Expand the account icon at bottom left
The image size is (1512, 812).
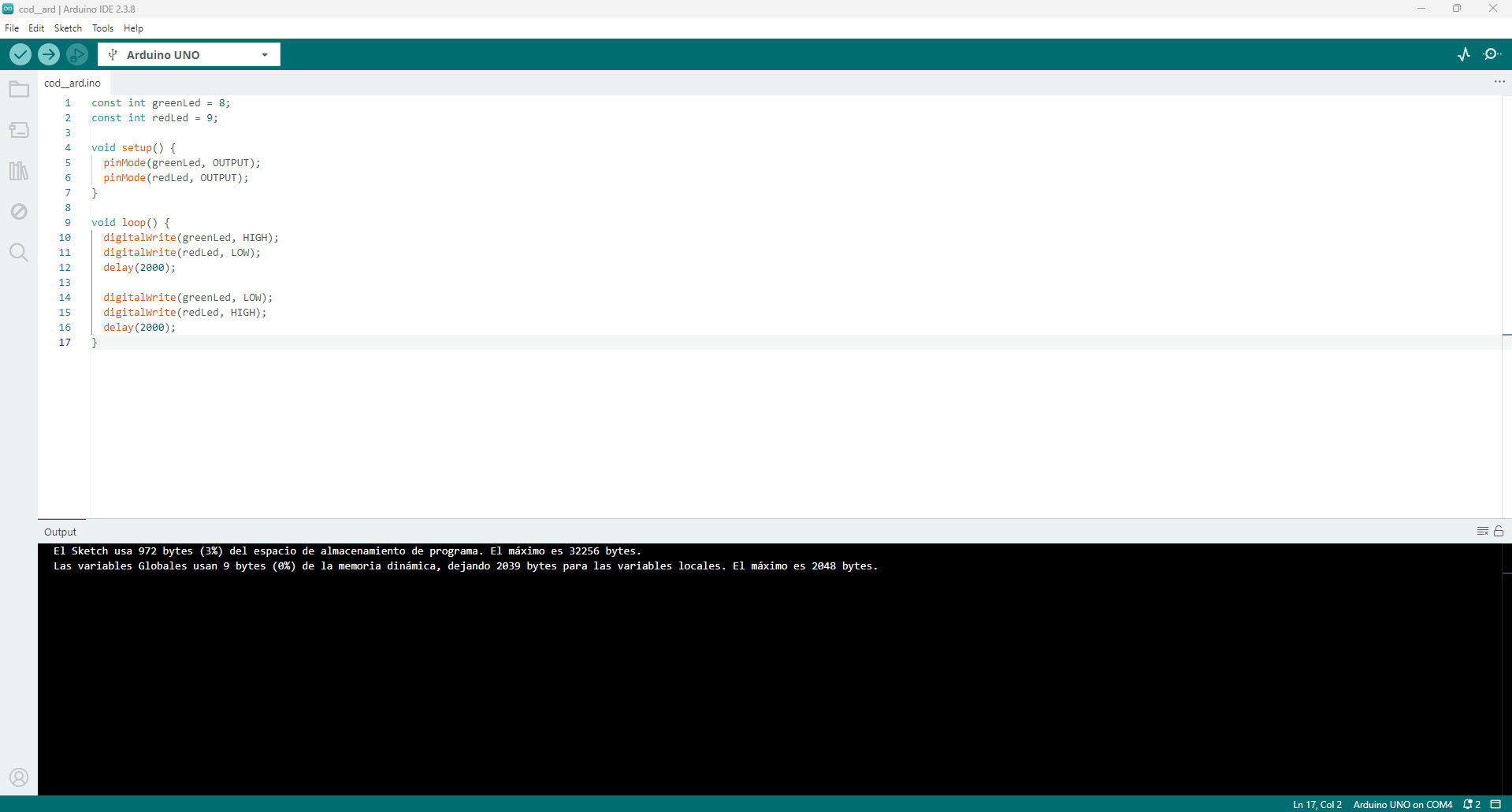(x=18, y=777)
